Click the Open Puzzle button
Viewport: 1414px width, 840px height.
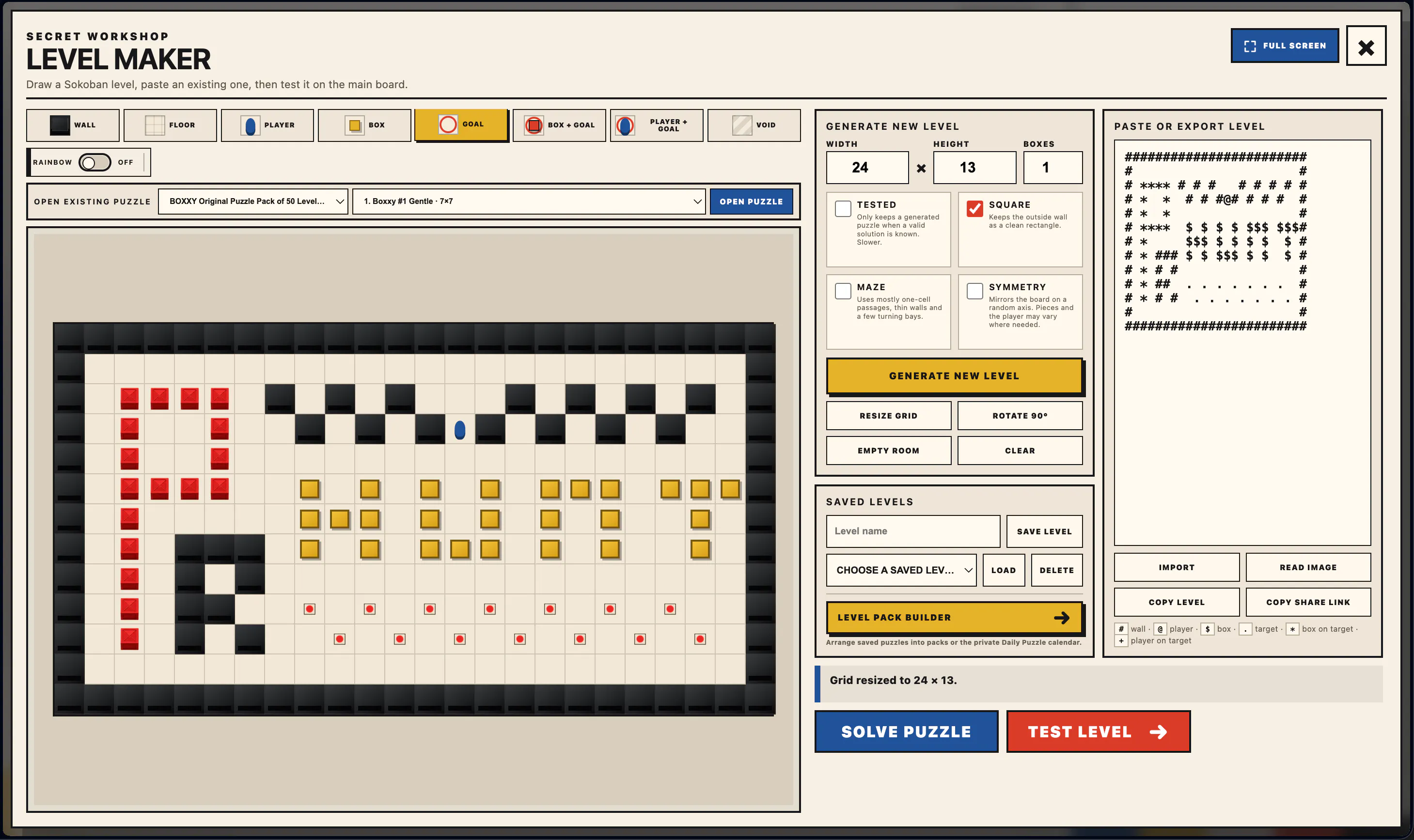pos(751,202)
